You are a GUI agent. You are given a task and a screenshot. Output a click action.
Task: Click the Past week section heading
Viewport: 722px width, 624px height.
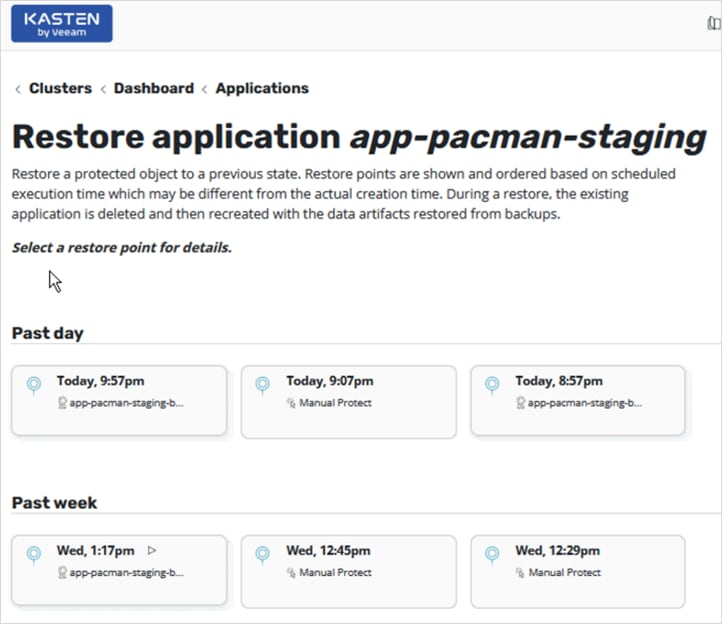54,502
